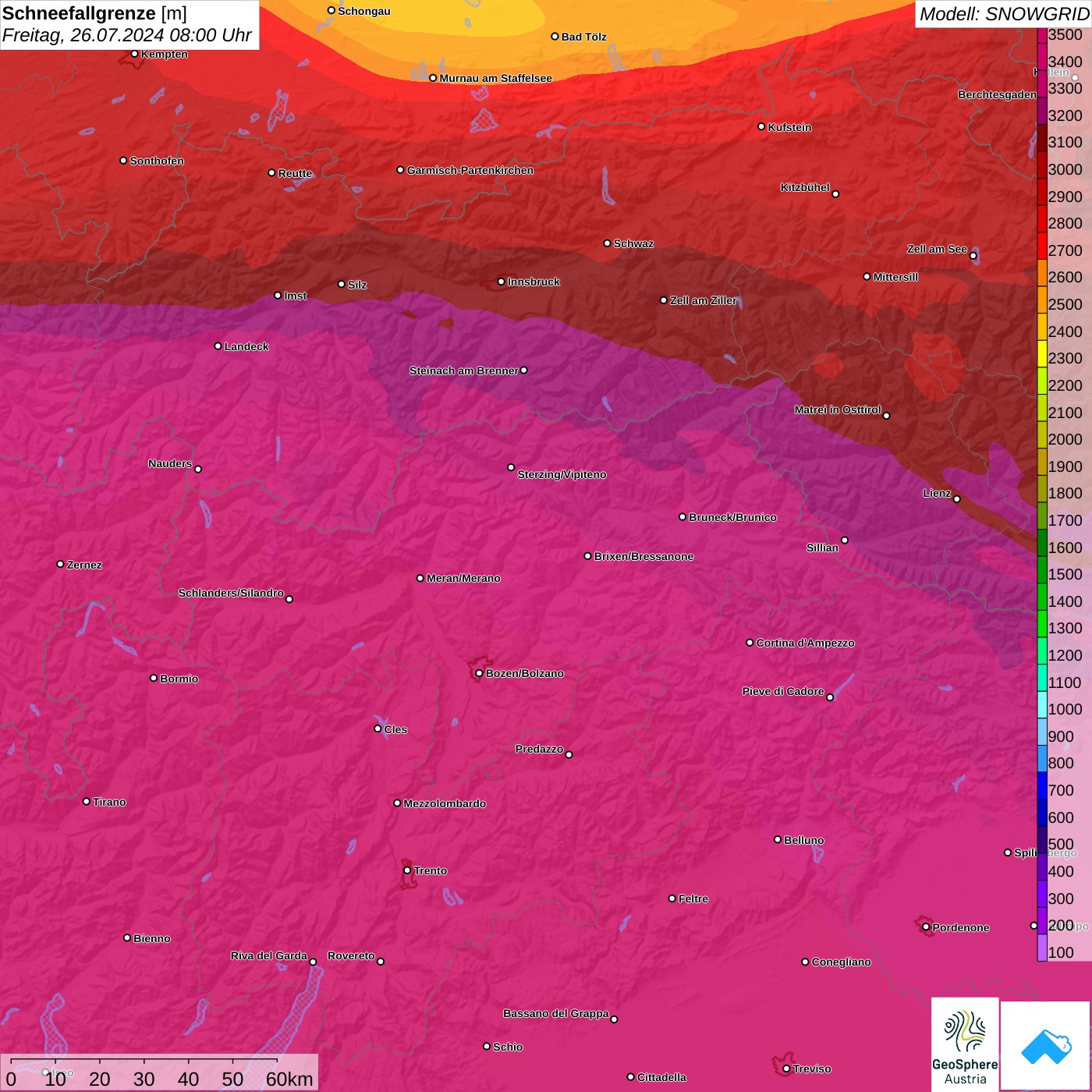Click the "Pieve di Cadore" label
This screenshot has height=1092, width=1092.
click(x=783, y=691)
